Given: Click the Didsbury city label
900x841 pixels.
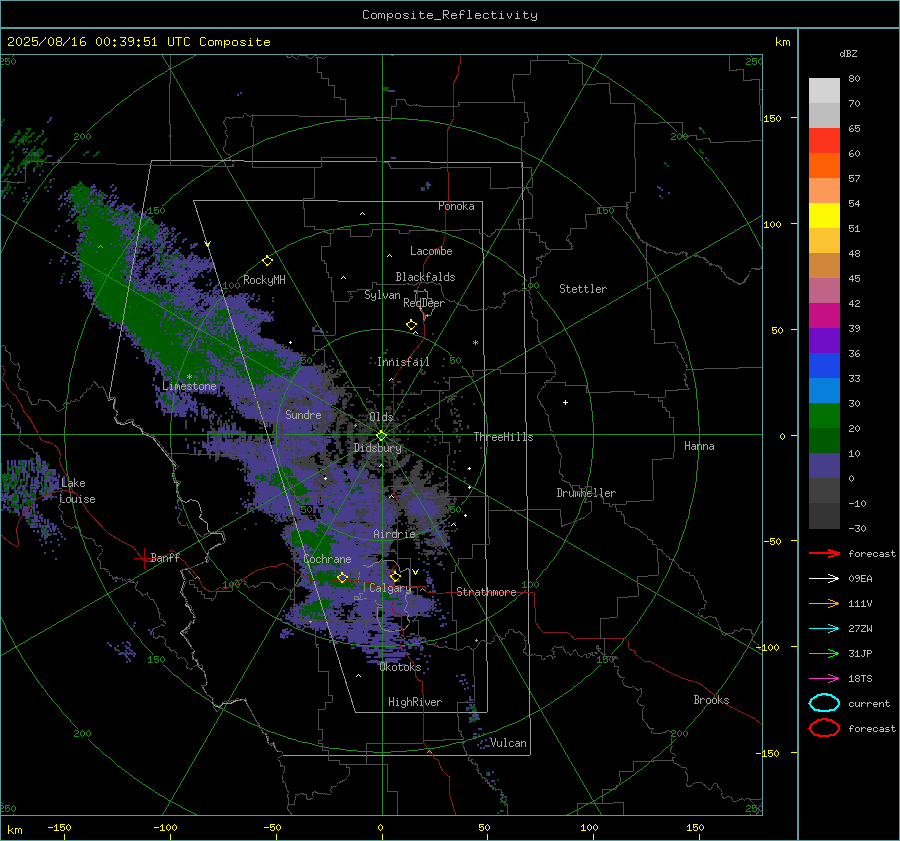Looking at the screenshot, I should pyautogui.click(x=378, y=448).
